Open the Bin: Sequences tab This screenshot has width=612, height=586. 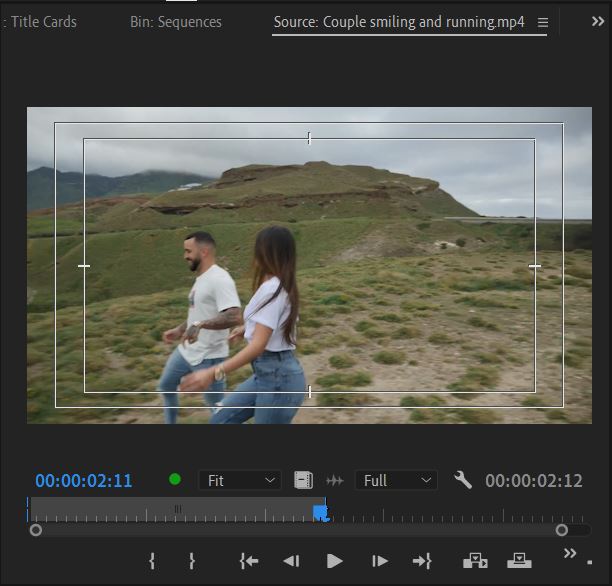(176, 22)
